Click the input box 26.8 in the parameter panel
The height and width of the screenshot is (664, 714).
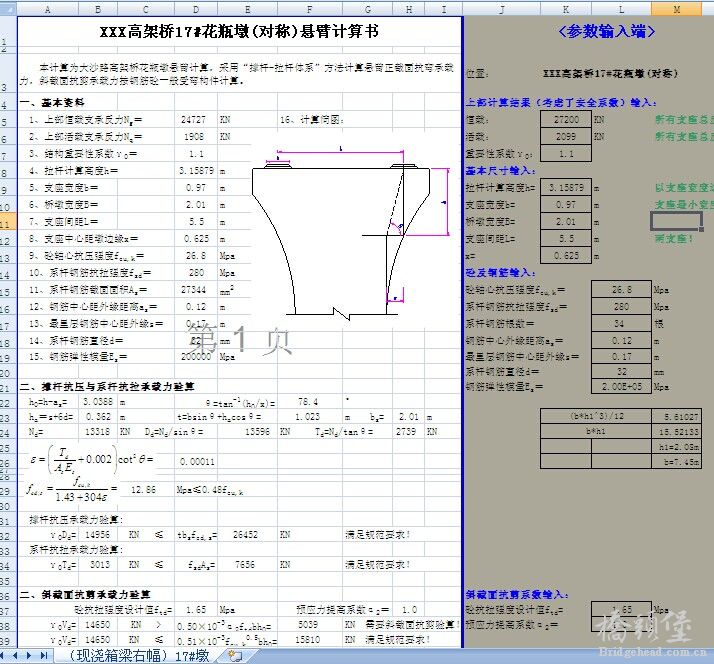[x=621, y=289]
